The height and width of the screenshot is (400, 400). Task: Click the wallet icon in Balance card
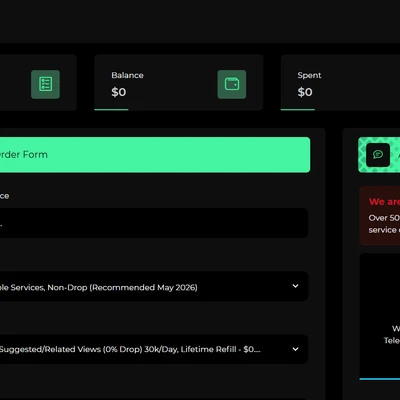pyautogui.click(x=232, y=84)
